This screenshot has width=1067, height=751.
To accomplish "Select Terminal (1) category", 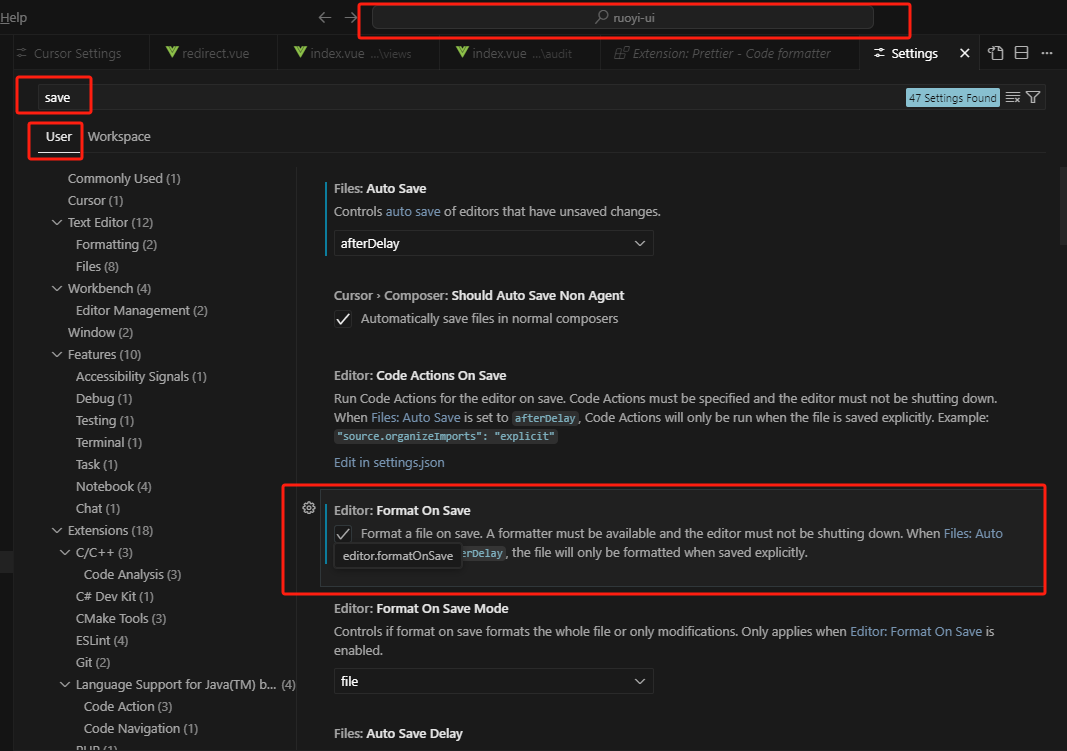I will pyautogui.click(x=109, y=442).
